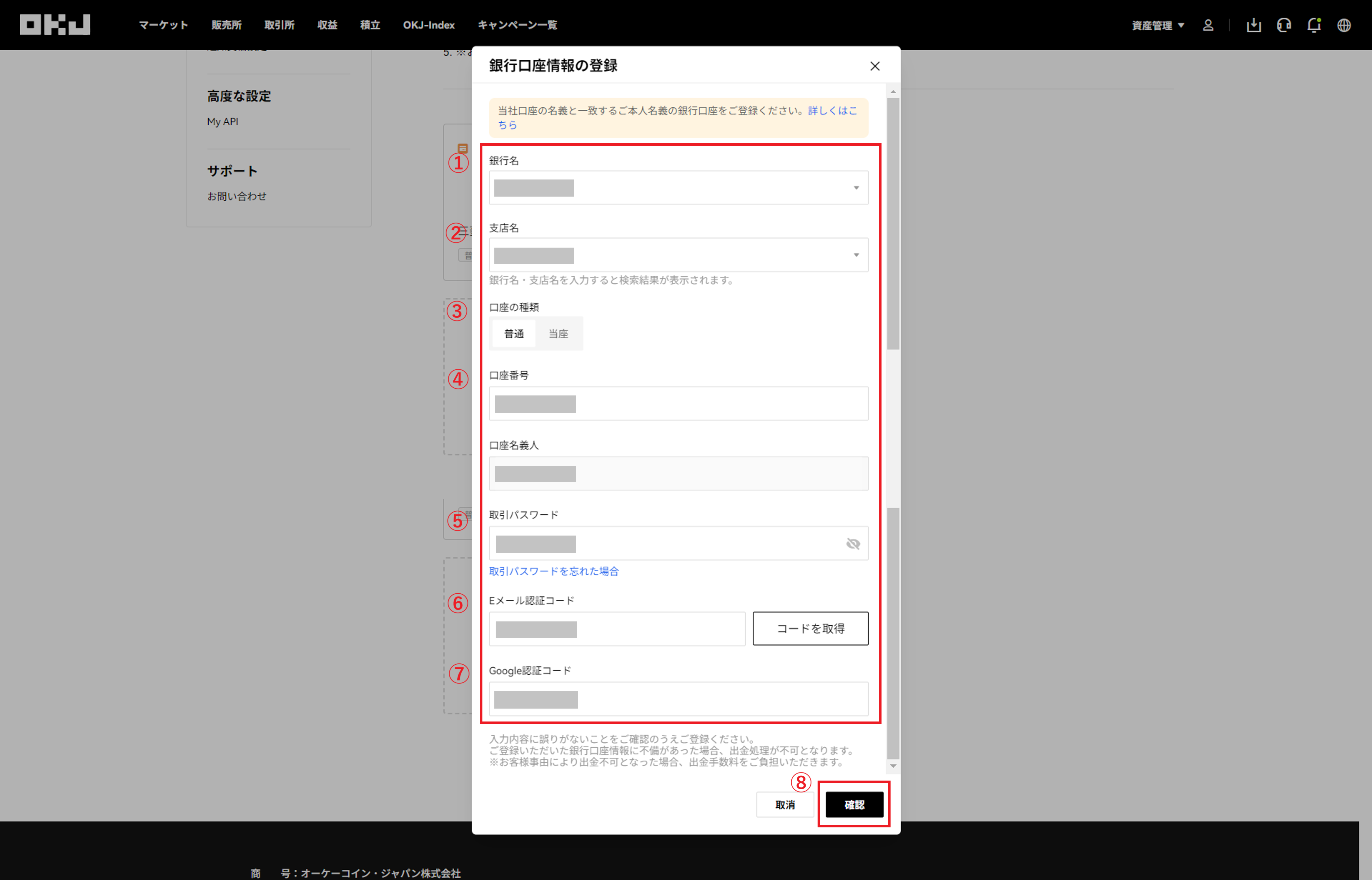Image resolution: width=1372 pixels, height=880 pixels.
Task: Click the 取引パスワード input field
Action: (x=678, y=543)
